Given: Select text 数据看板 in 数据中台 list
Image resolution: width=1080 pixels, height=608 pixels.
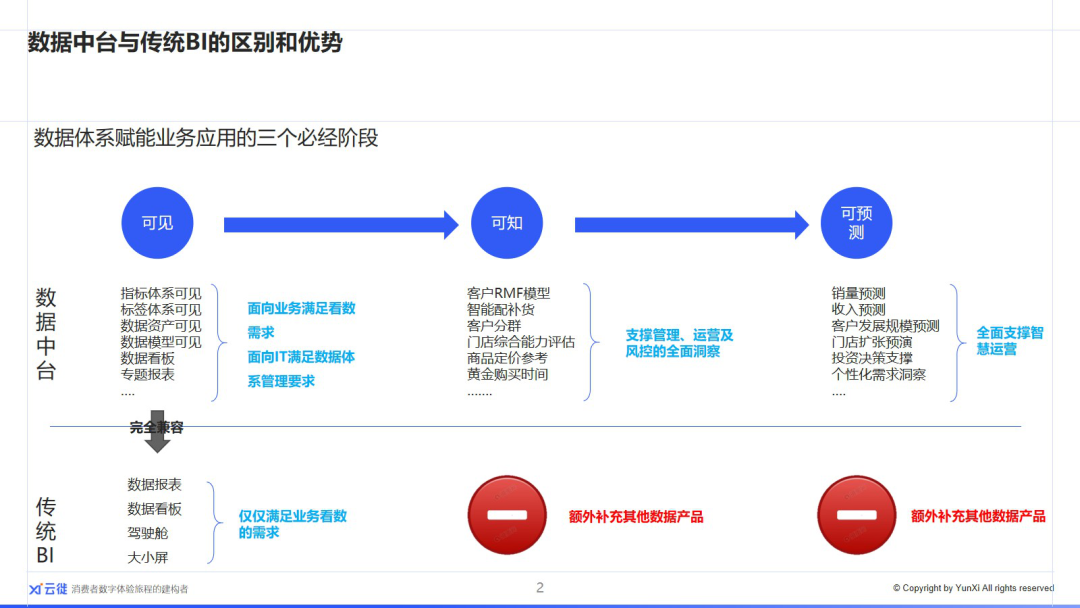Looking at the screenshot, I should click(147, 358).
